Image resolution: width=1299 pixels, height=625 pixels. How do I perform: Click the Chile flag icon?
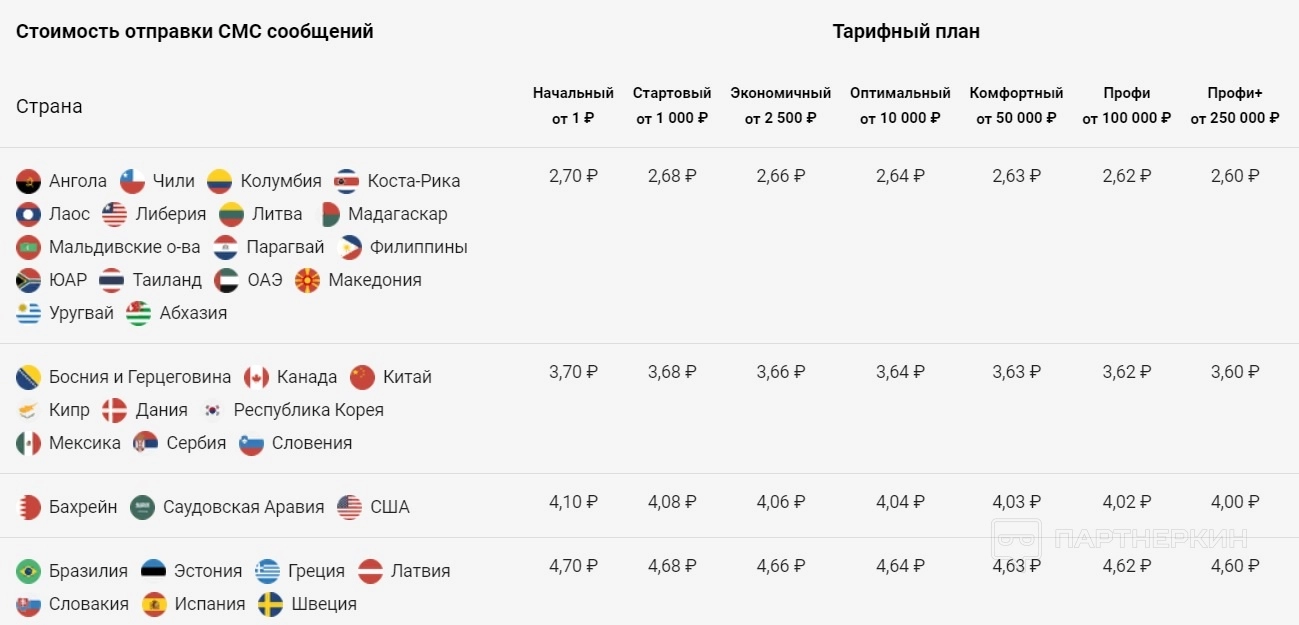click(x=133, y=181)
